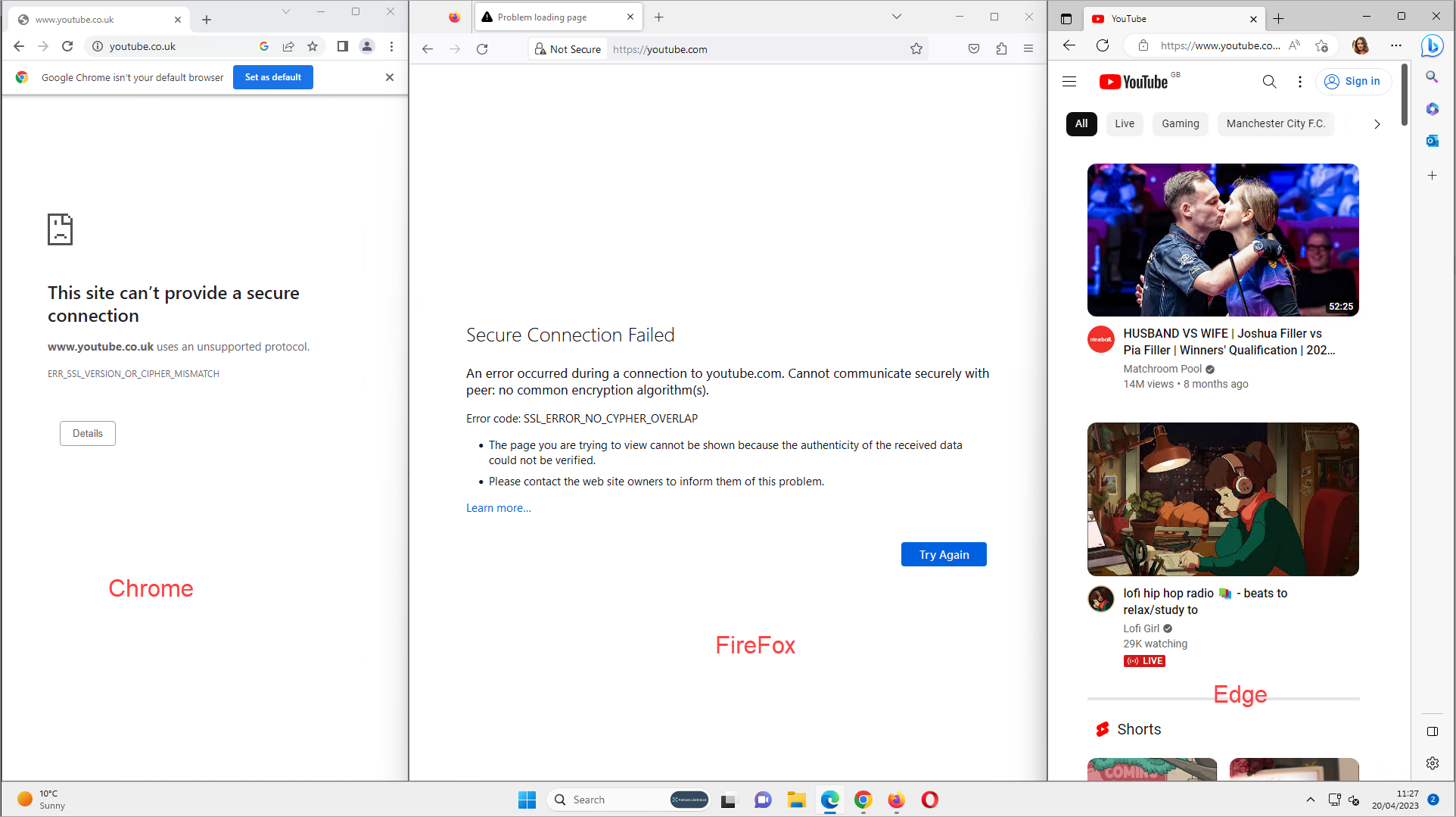The width and height of the screenshot is (1456, 817).
Task: Save the page to Pocket in Firefox
Action: (x=974, y=48)
